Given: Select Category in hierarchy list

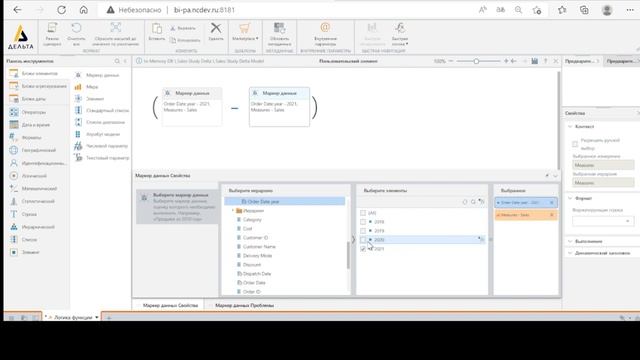Looking at the screenshot, I should coord(252,220).
